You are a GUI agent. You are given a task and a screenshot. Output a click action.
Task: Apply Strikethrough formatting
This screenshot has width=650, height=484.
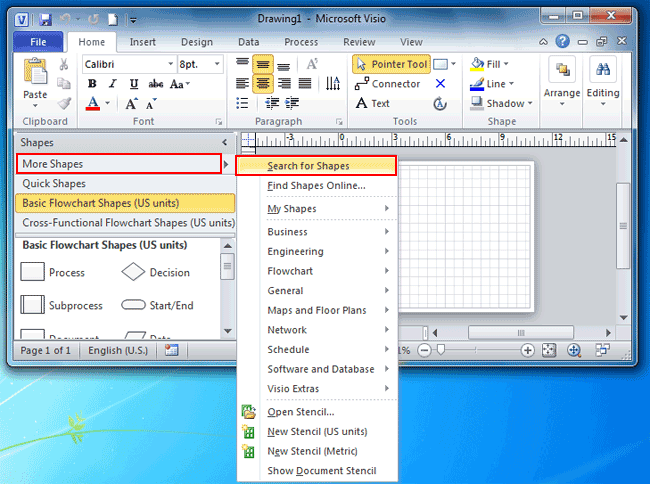tap(155, 84)
